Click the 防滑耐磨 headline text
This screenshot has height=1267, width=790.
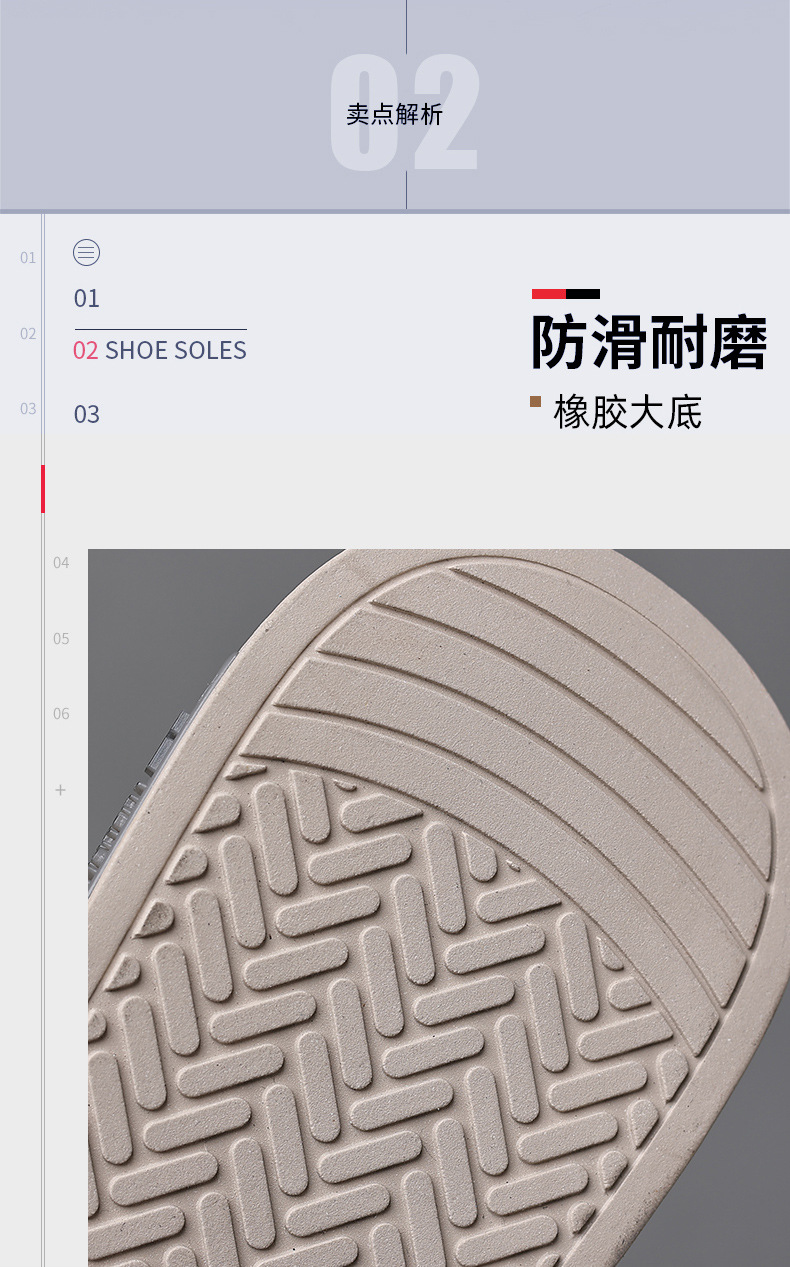pyautogui.click(x=649, y=343)
